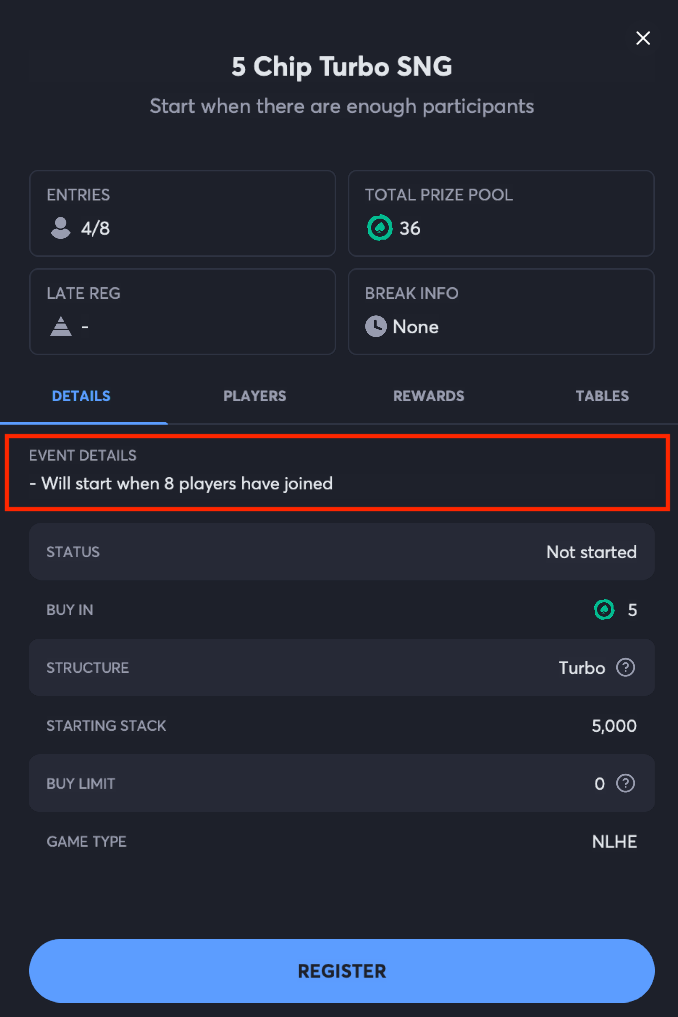Click the break info clock icon
The height and width of the screenshot is (1017, 678).
376,327
